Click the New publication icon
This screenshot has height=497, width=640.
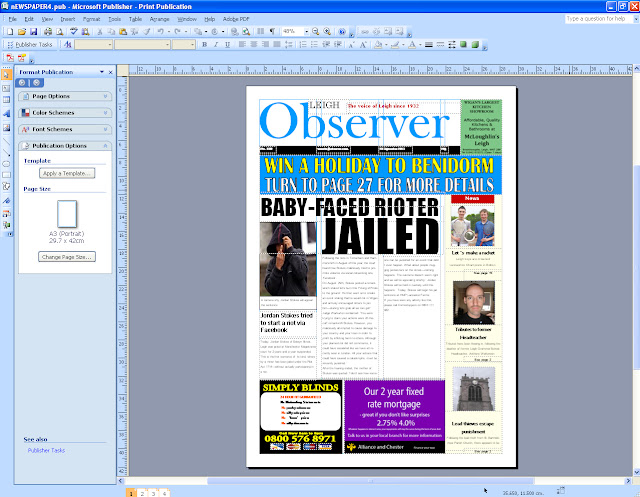[10, 31]
